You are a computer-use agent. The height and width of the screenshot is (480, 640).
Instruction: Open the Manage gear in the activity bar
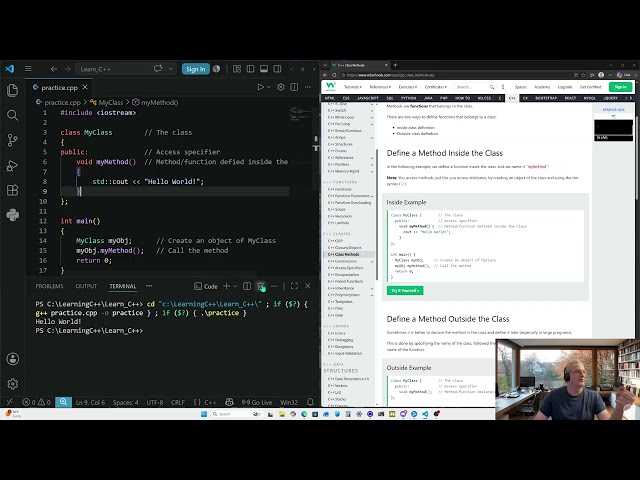coord(13,384)
